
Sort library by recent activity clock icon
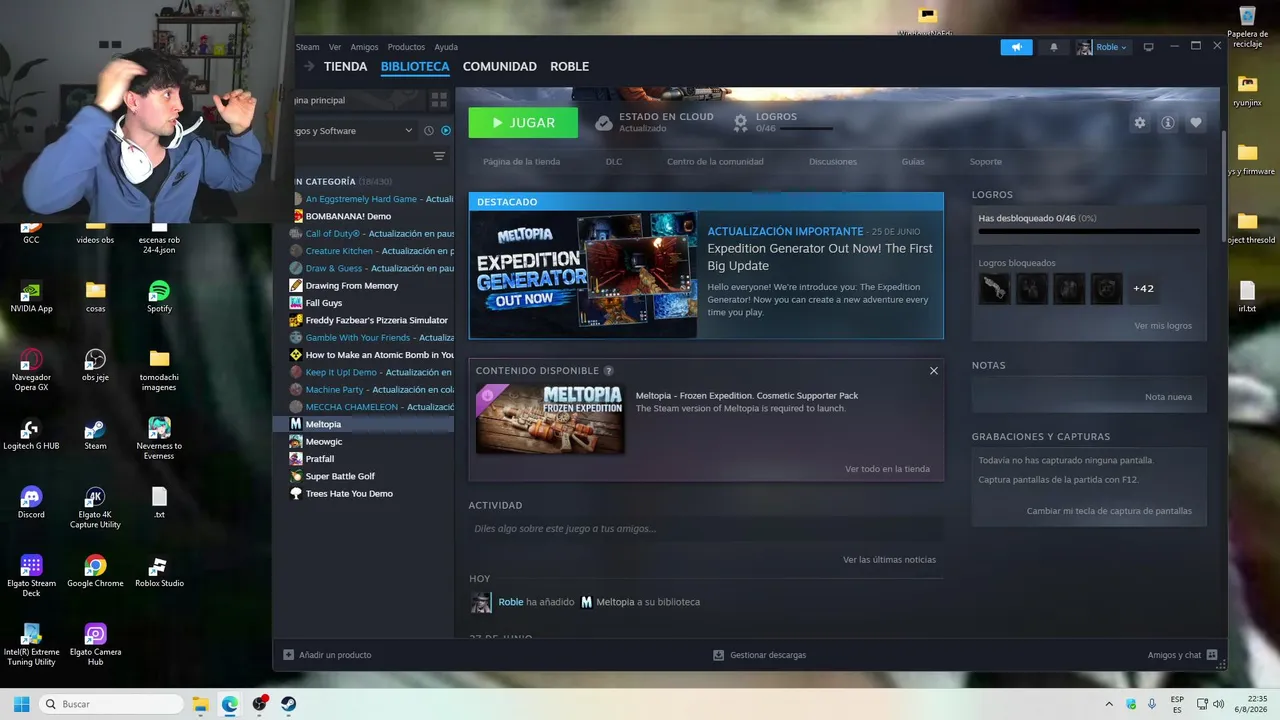coord(429,131)
